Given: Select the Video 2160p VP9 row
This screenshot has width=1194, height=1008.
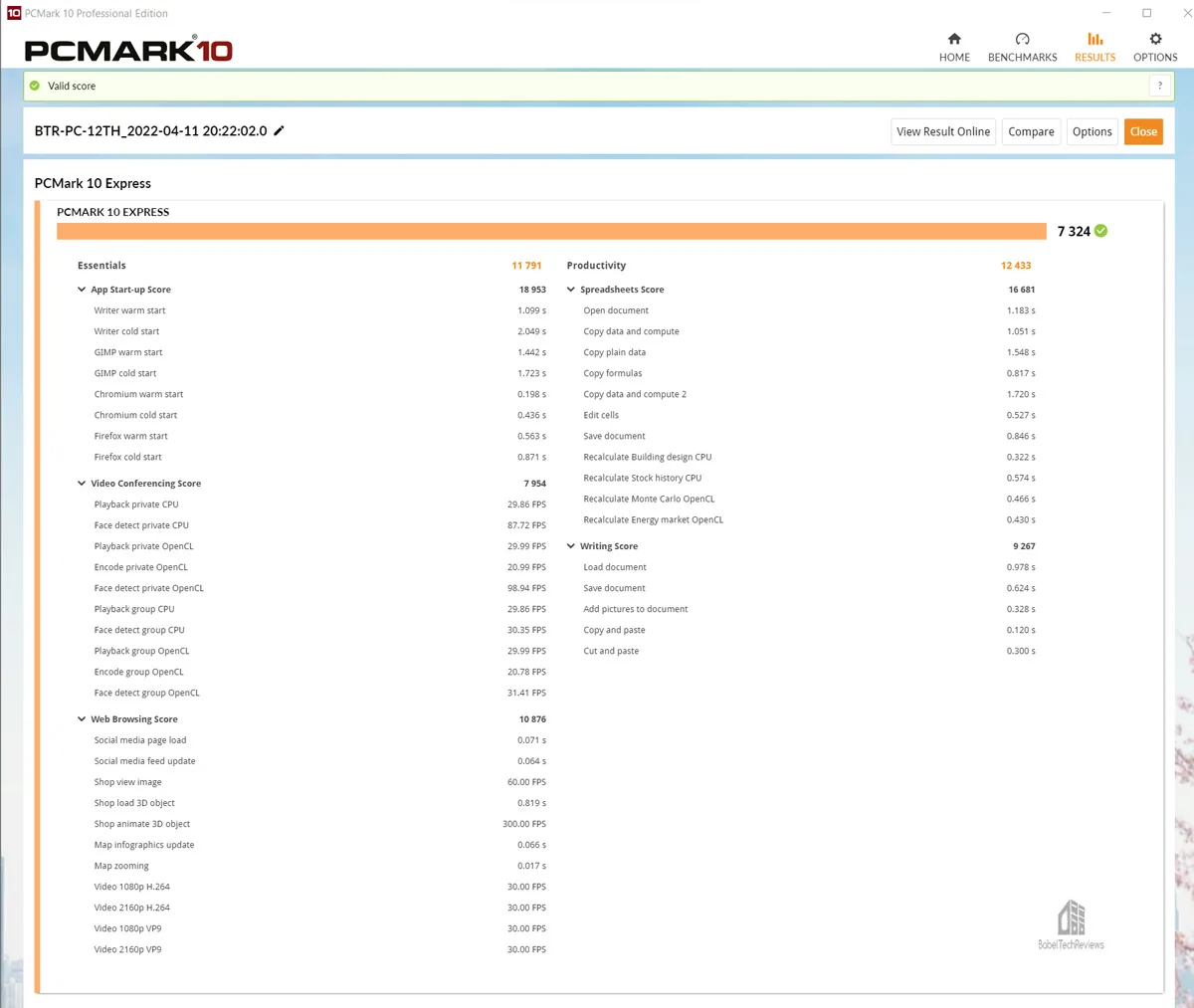Looking at the screenshot, I should (x=319, y=949).
